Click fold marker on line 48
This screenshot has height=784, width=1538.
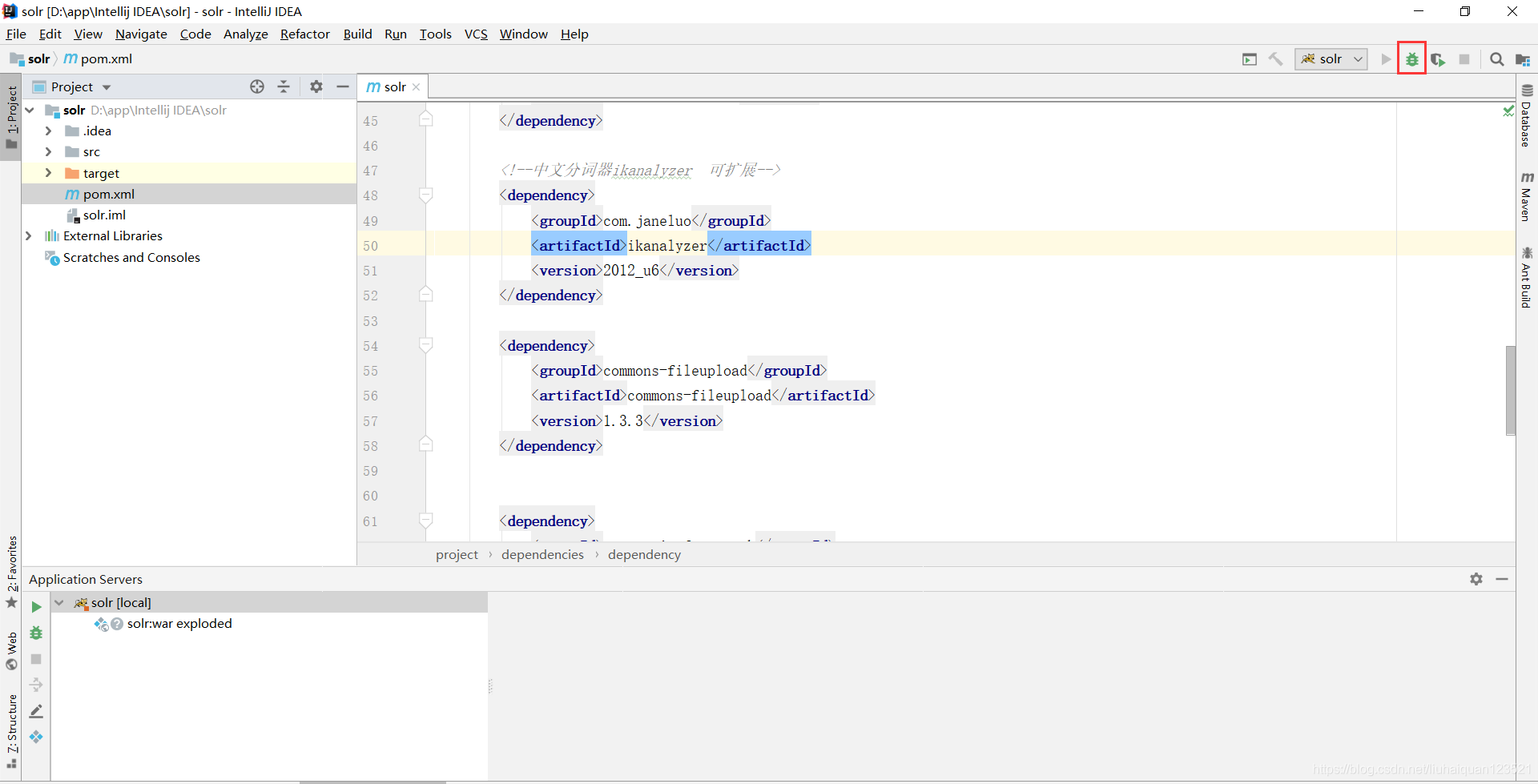[426, 195]
